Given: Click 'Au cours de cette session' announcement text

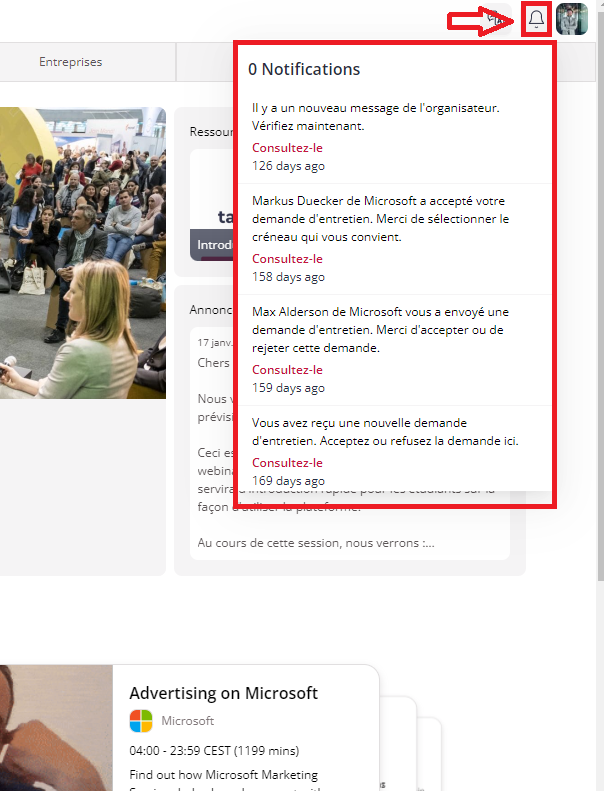Looking at the screenshot, I should tap(316, 543).
